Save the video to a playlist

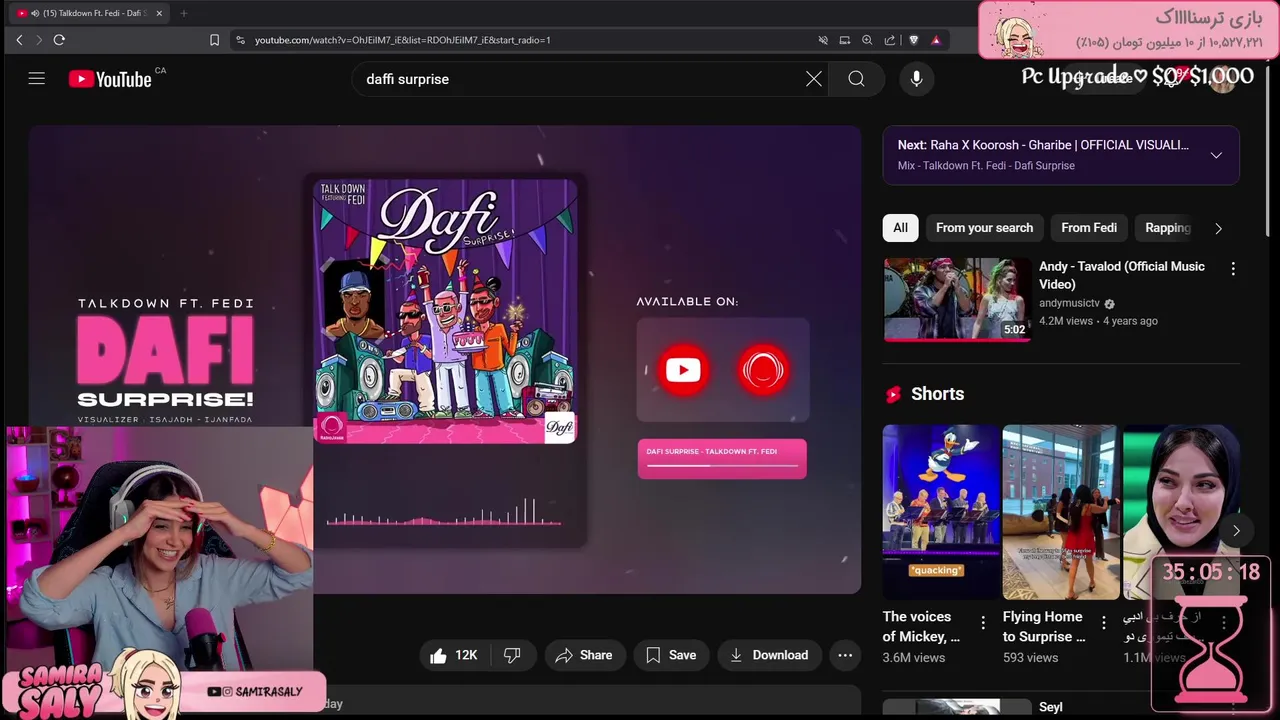[x=671, y=655]
